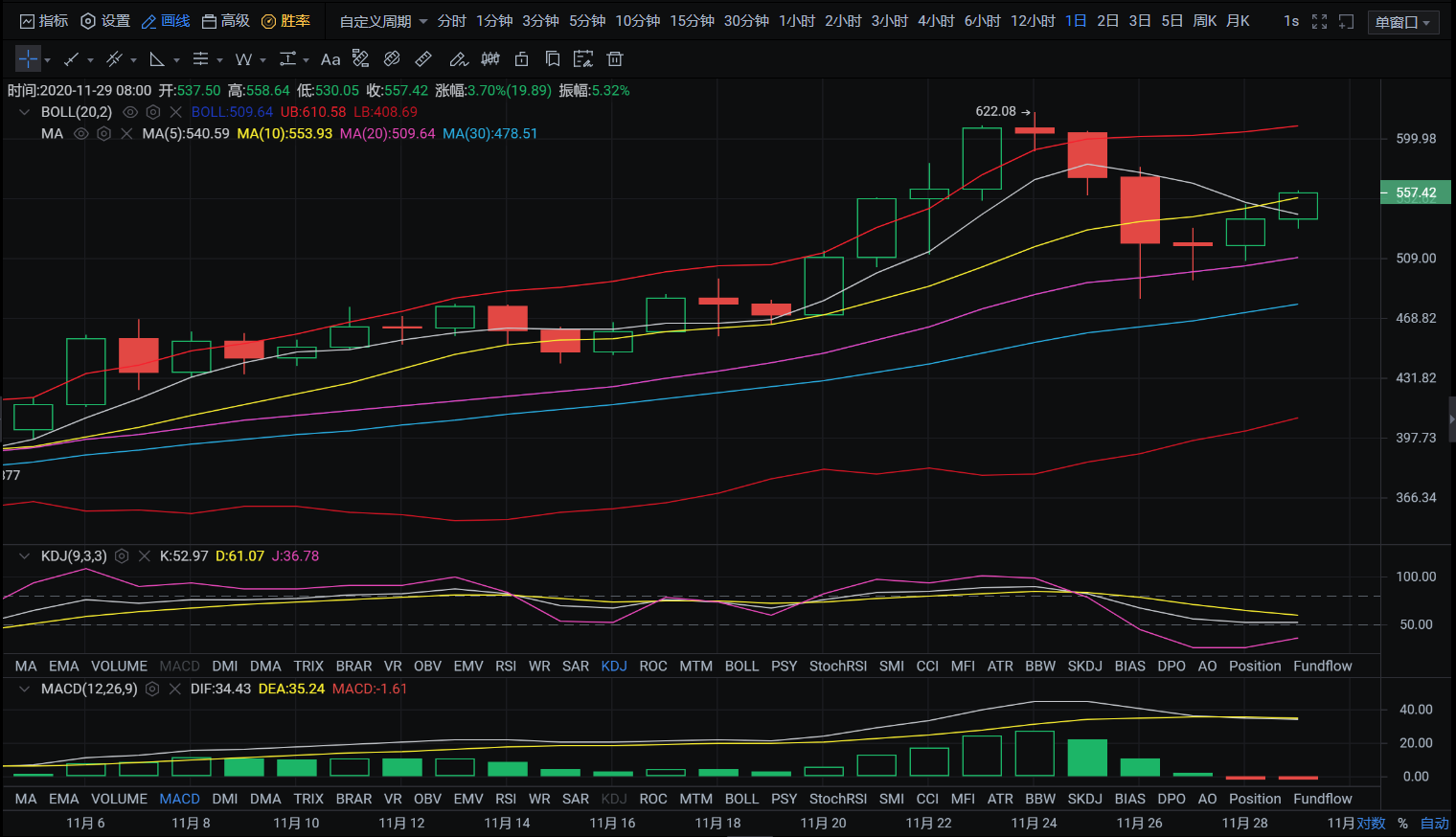The height and width of the screenshot is (837, 1456).
Task: Expand the 自定义周期 custom period dropdown
Action: coord(383,21)
